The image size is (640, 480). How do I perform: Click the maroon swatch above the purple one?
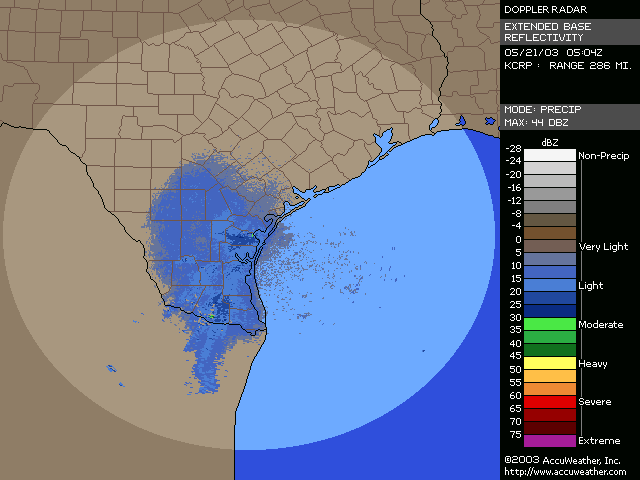[x=550, y=428]
